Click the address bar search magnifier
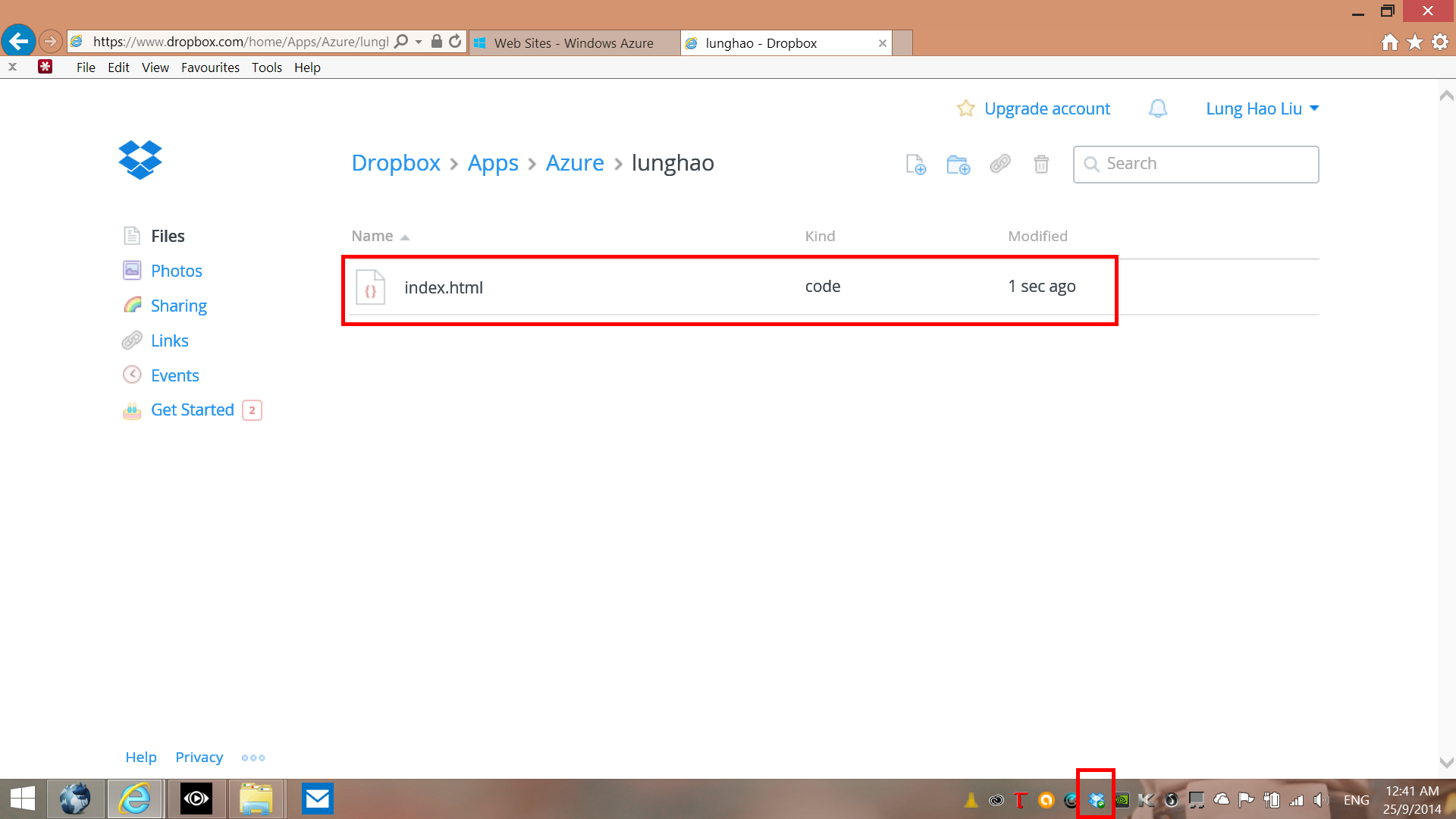Screen dimensions: 1456x819 coord(402,42)
